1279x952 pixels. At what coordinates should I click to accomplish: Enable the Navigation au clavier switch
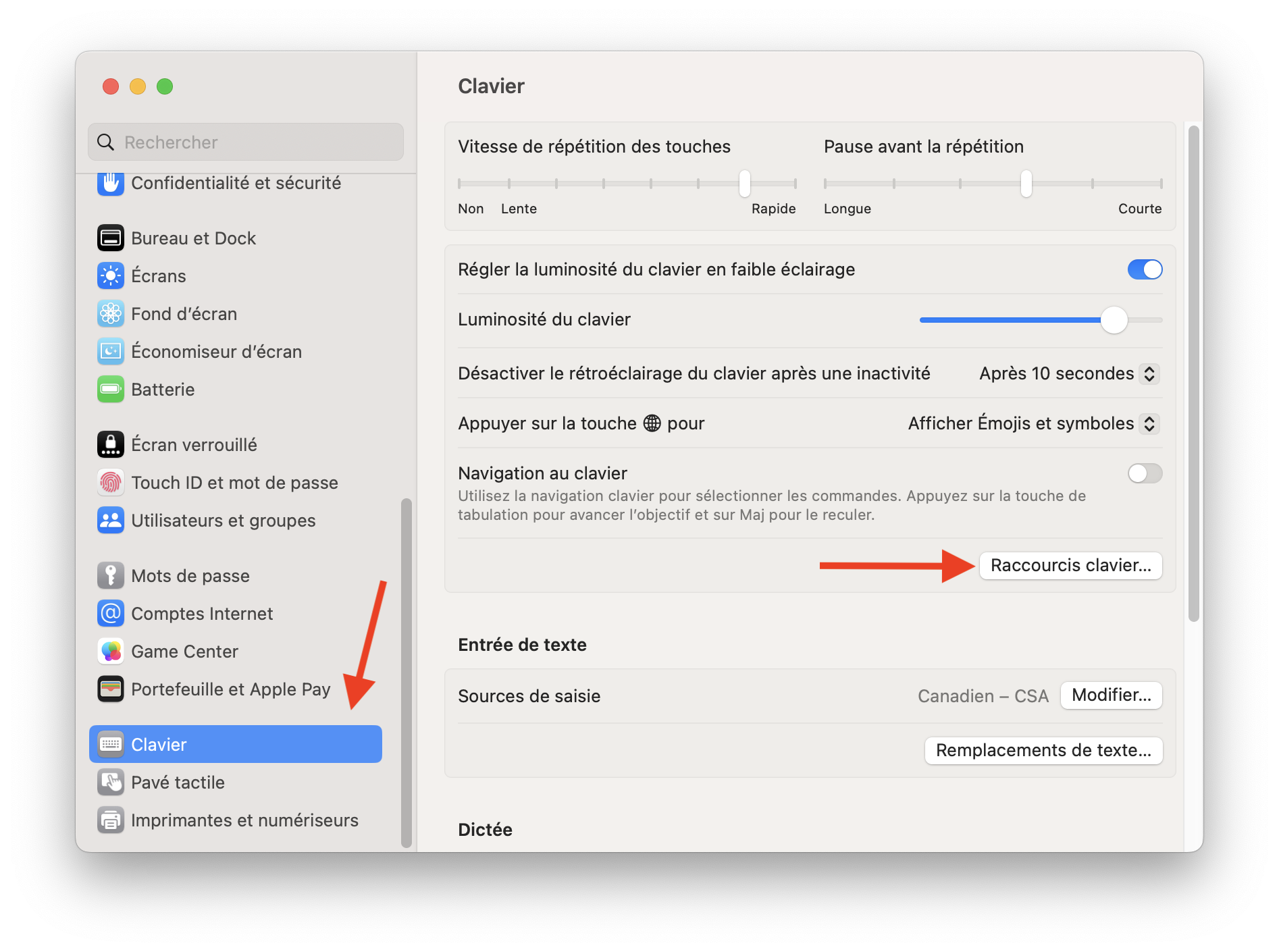click(1145, 473)
